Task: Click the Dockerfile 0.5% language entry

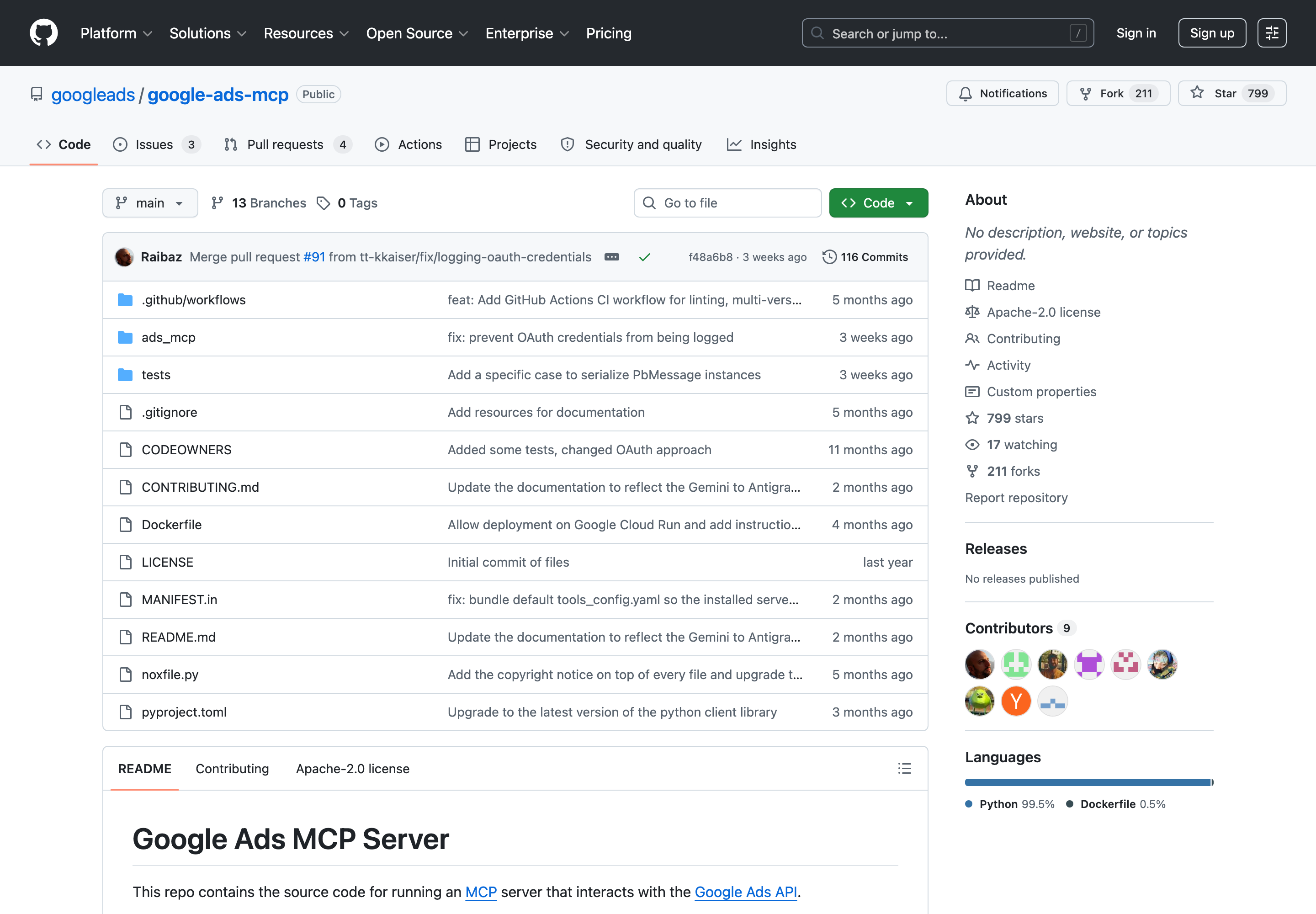Action: point(1115,804)
